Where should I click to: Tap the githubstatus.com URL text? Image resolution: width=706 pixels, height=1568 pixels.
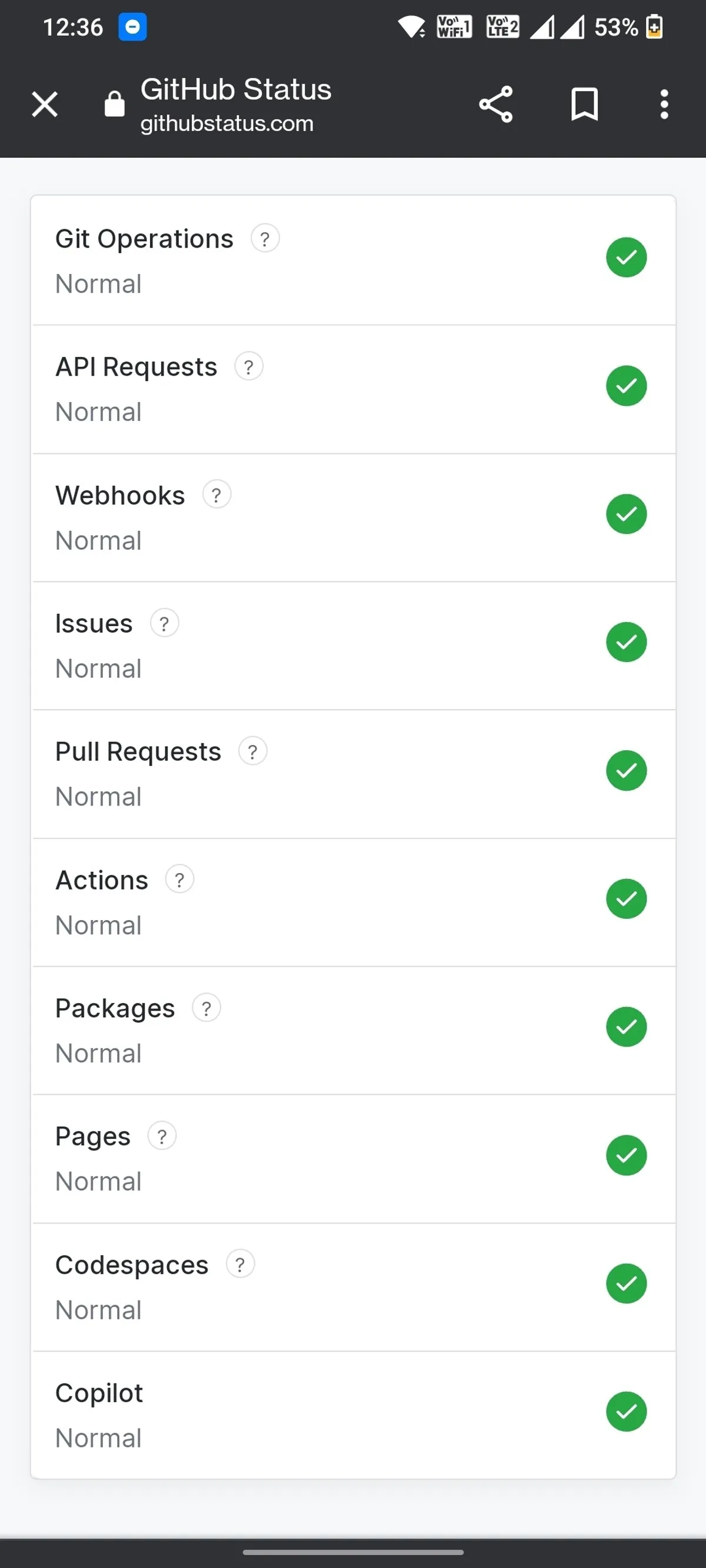227,123
